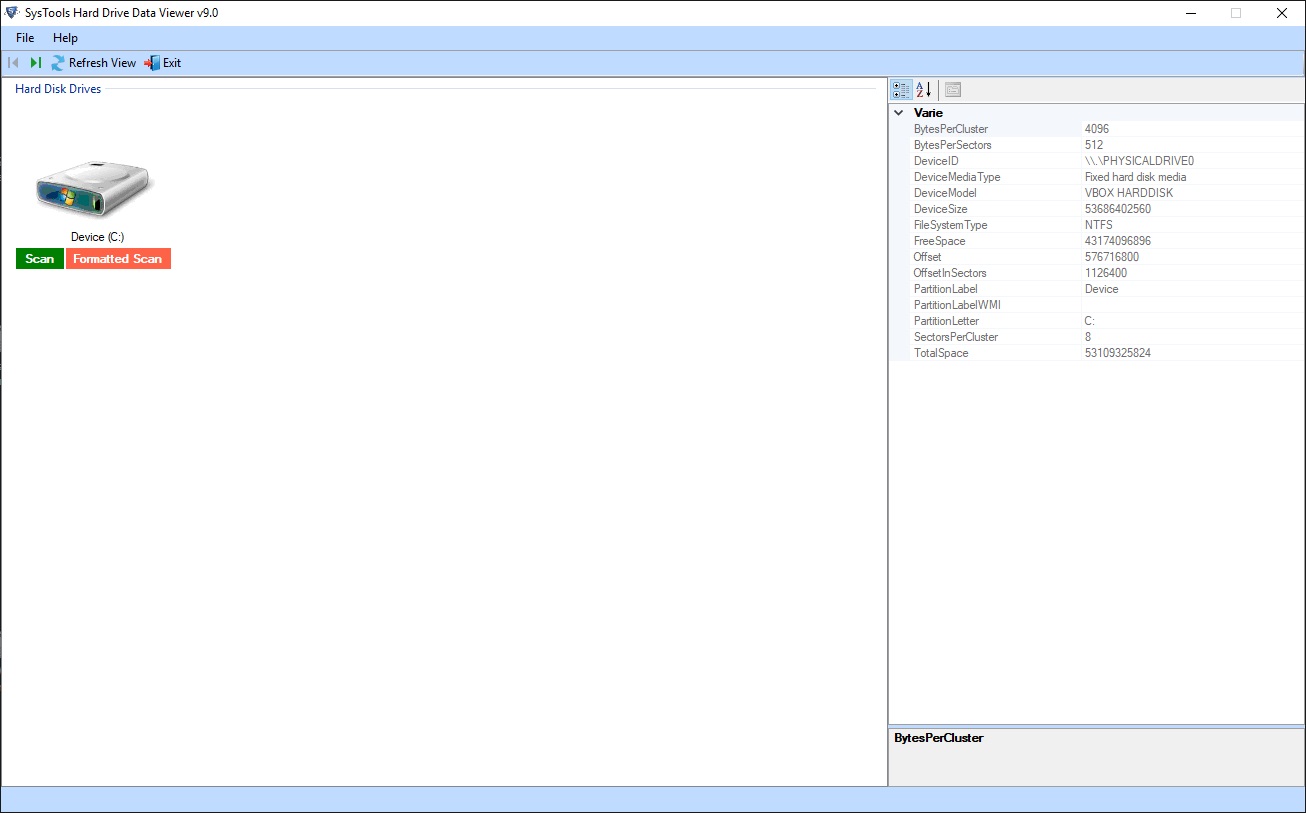Select the Offset property
Screen dimensions: 1306x813
928,257
